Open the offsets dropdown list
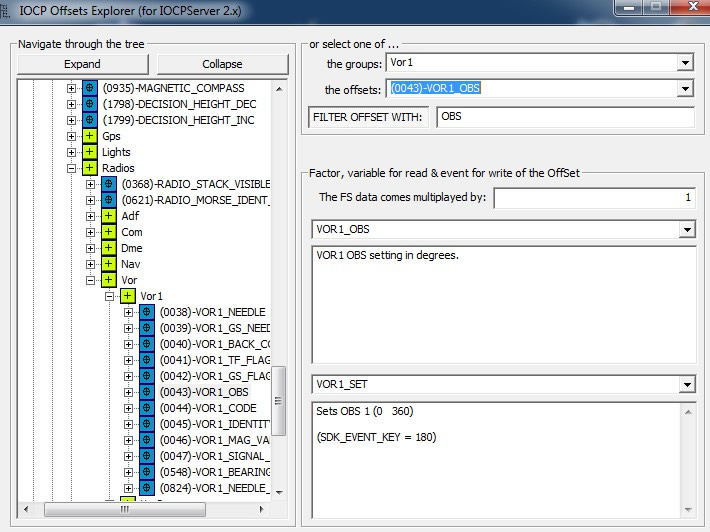710x532 pixels. pyautogui.click(x=684, y=89)
